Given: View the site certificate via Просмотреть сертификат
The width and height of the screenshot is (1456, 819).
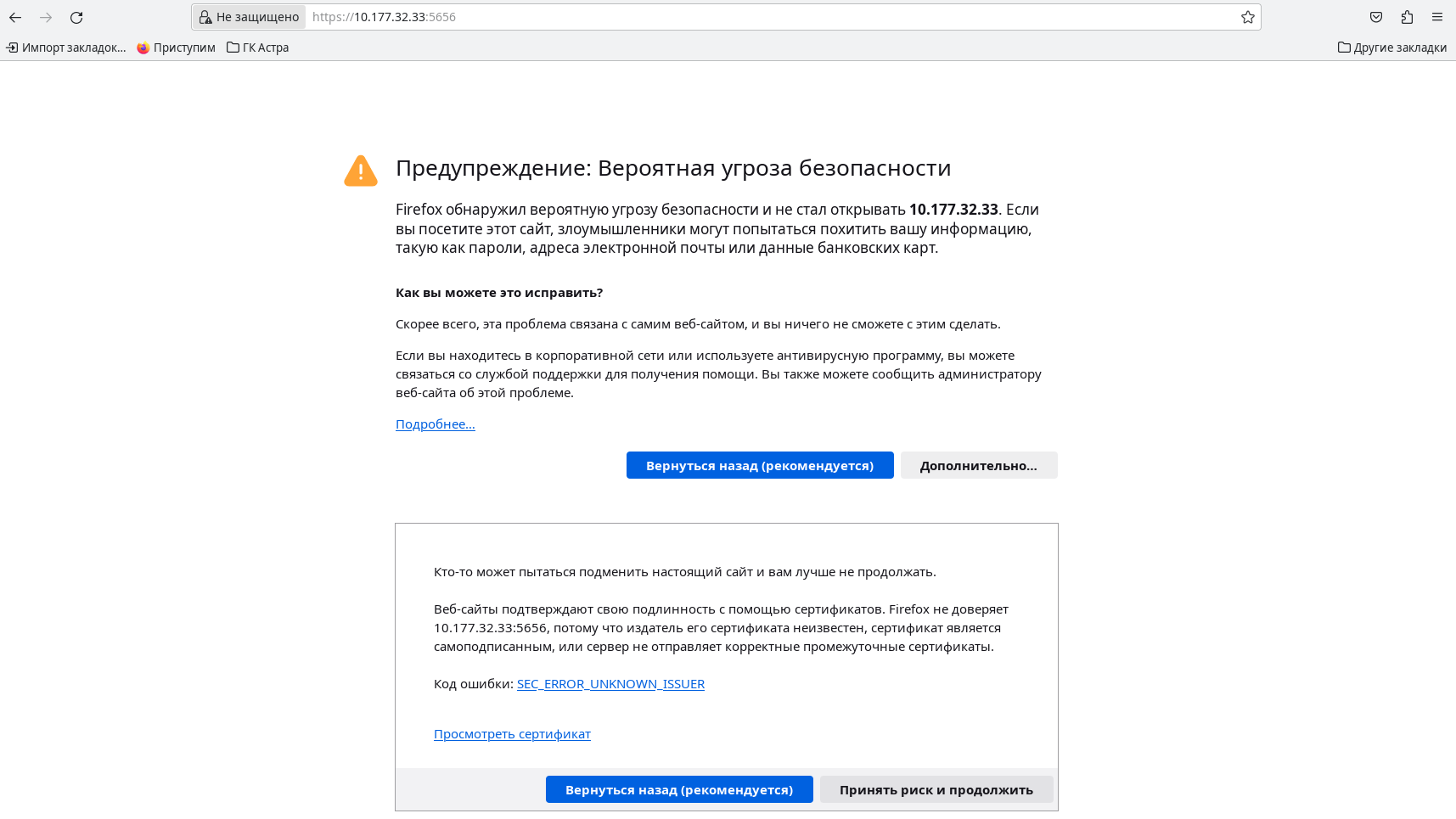Looking at the screenshot, I should 512,734.
